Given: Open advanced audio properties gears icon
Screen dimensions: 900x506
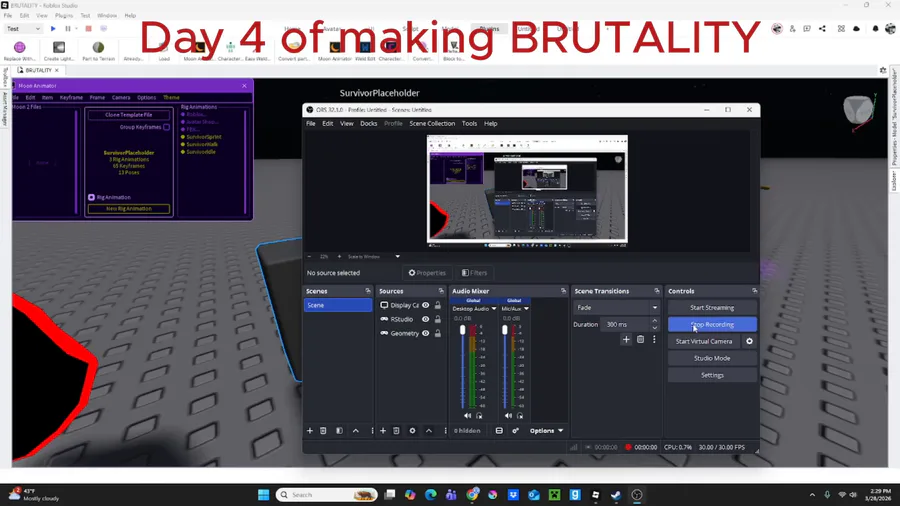Looking at the screenshot, I should pos(515,431).
